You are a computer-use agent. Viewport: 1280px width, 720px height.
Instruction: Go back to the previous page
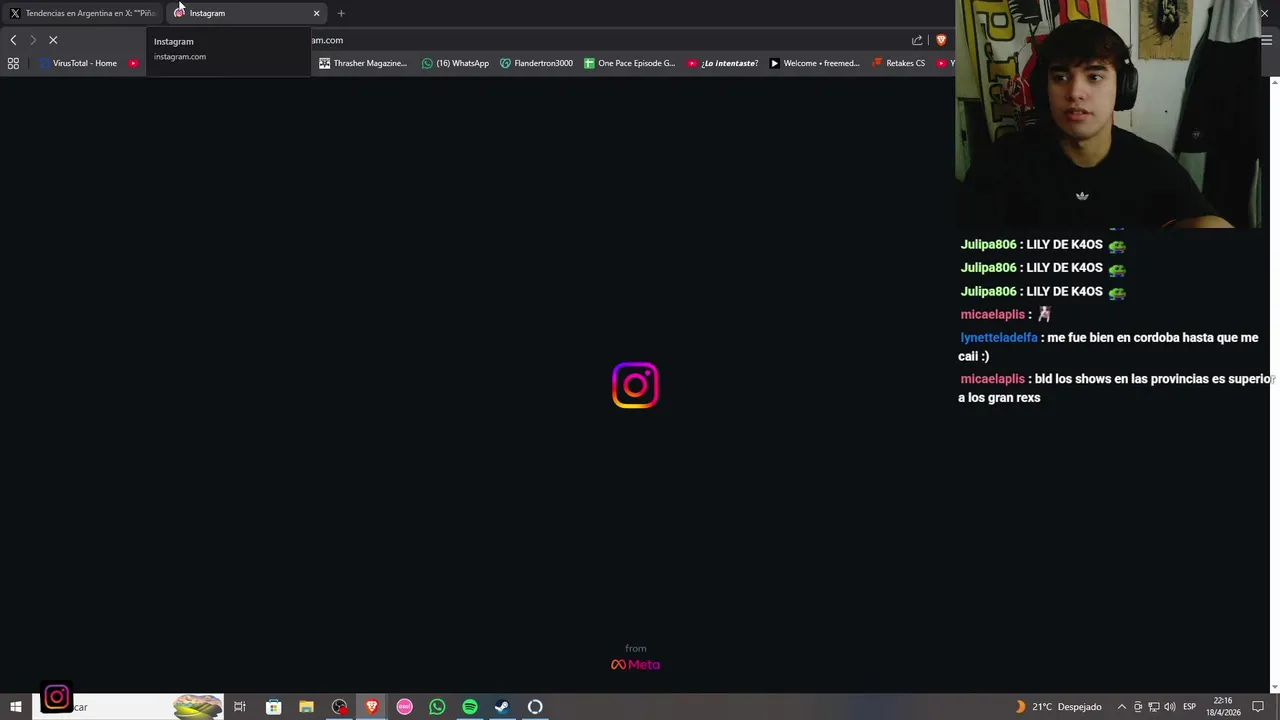pyautogui.click(x=13, y=40)
